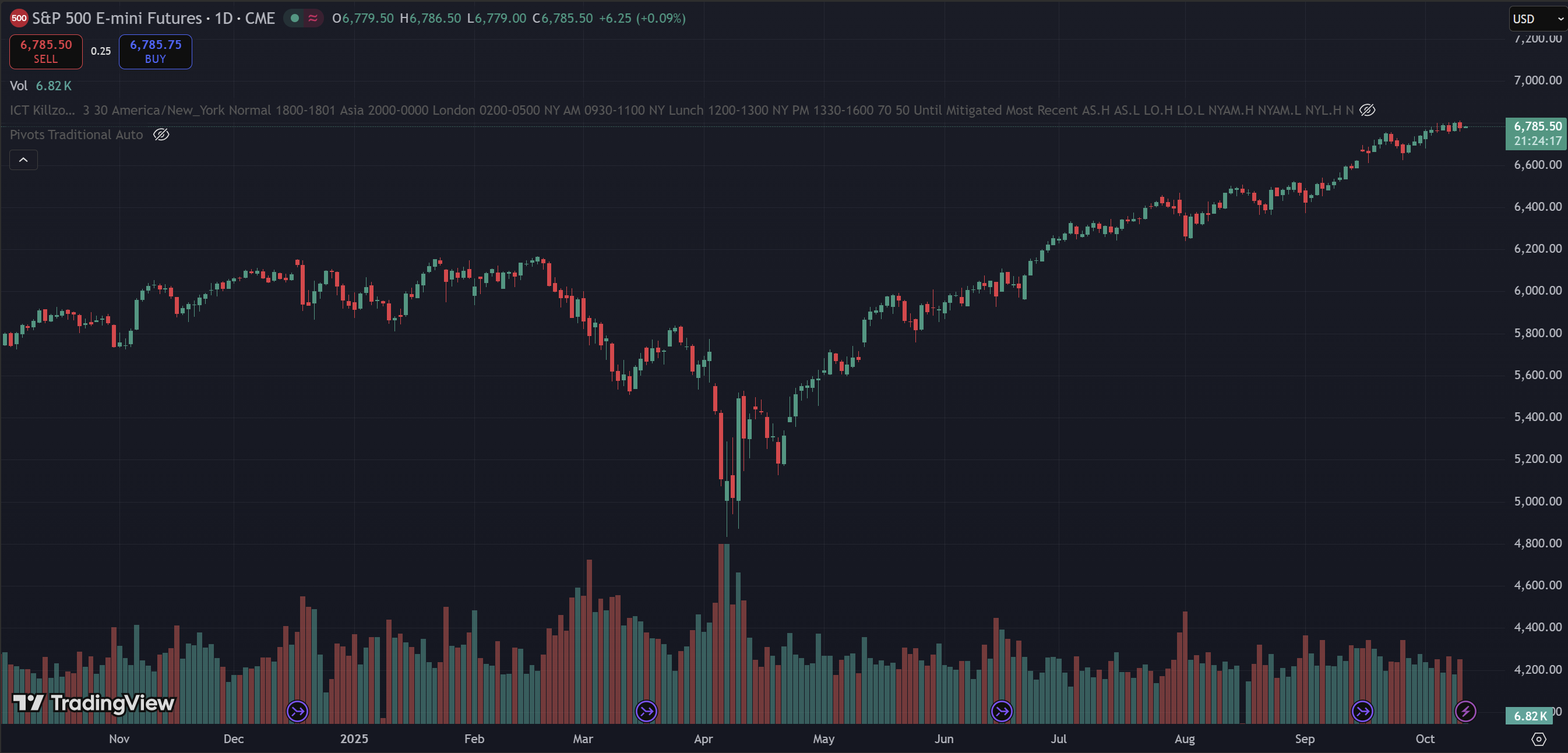Unhide the Pivots Traditional Auto indicator
This screenshot has height=753, width=1568.
point(161,135)
